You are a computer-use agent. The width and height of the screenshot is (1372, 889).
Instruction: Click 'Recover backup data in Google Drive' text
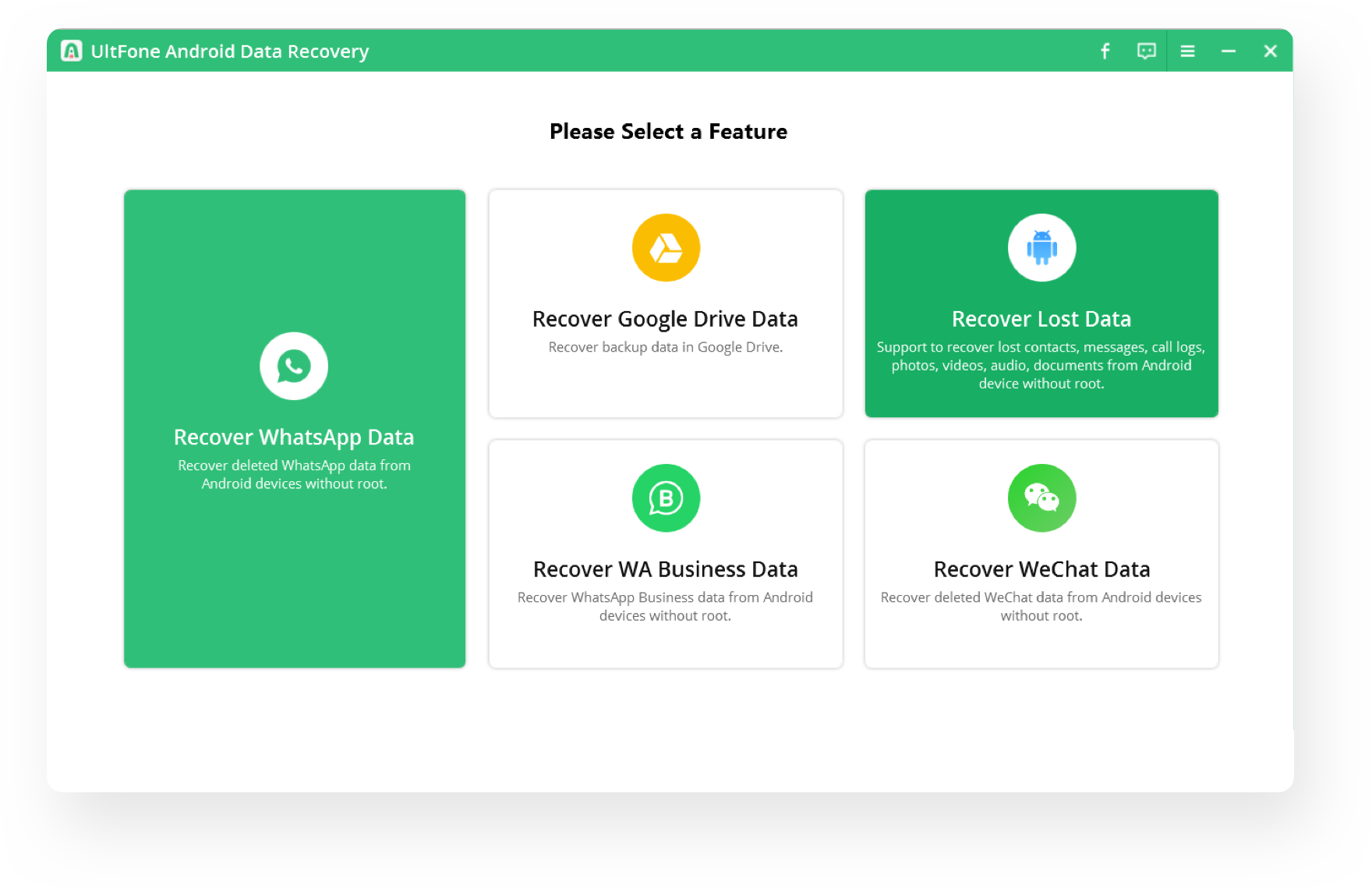(665, 347)
